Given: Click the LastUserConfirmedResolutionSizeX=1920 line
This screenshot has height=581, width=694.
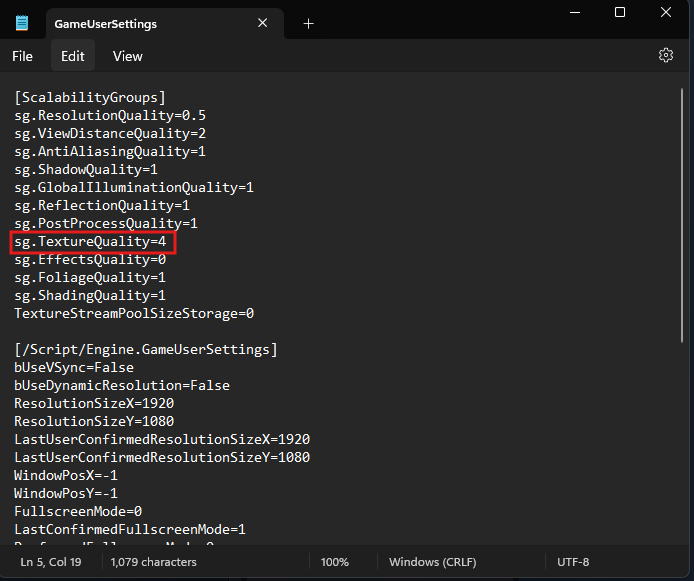Looking at the screenshot, I should [x=162, y=439].
